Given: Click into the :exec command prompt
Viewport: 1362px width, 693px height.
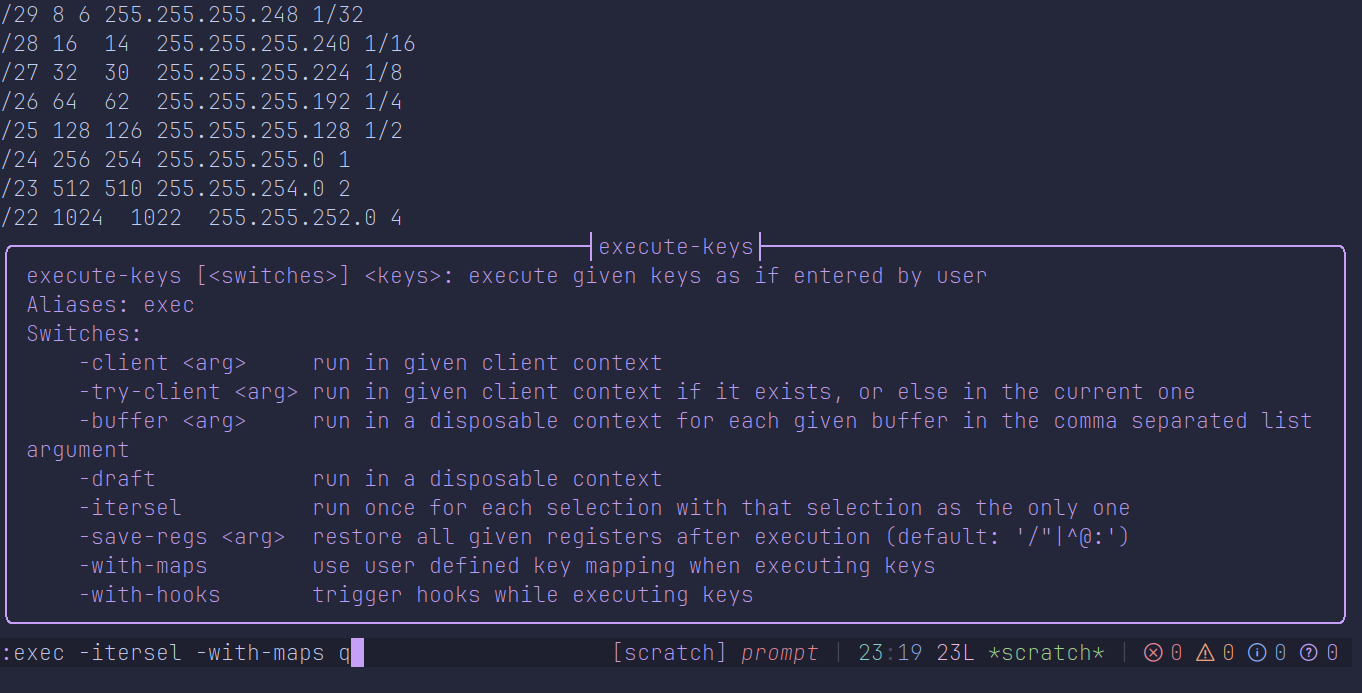Looking at the screenshot, I should click(x=180, y=653).
